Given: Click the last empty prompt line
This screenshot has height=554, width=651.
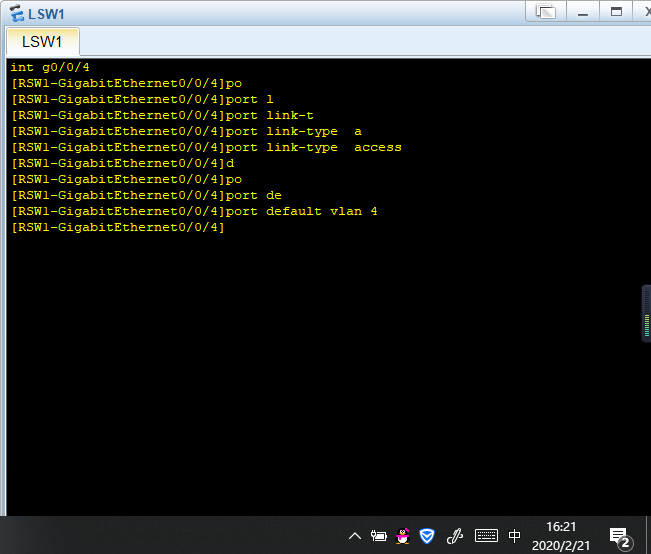Looking at the screenshot, I should (118, 227).
